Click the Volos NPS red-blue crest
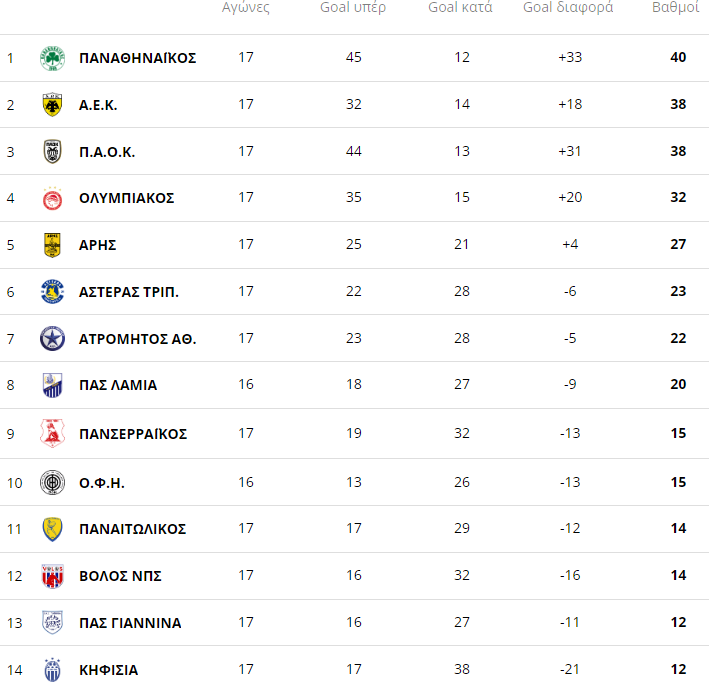The width and height of the screenshot is (709, 688). click(x=52, y=576)
